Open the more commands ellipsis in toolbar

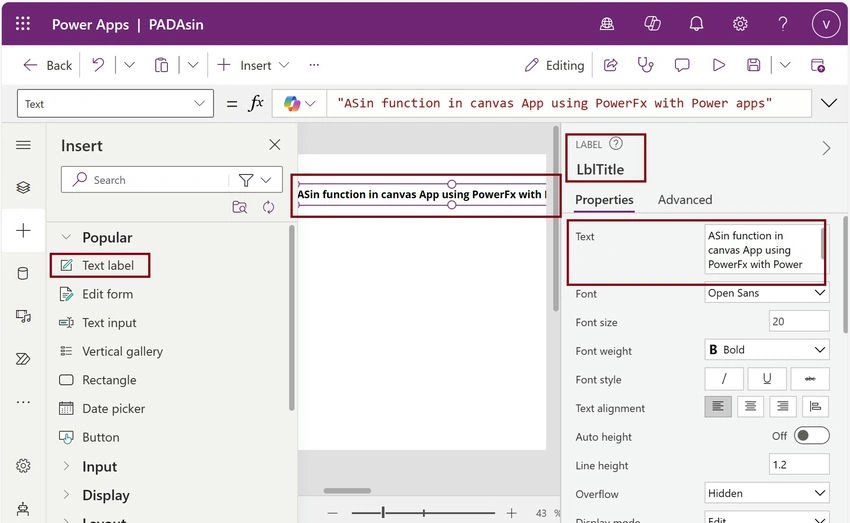(314, 65)
